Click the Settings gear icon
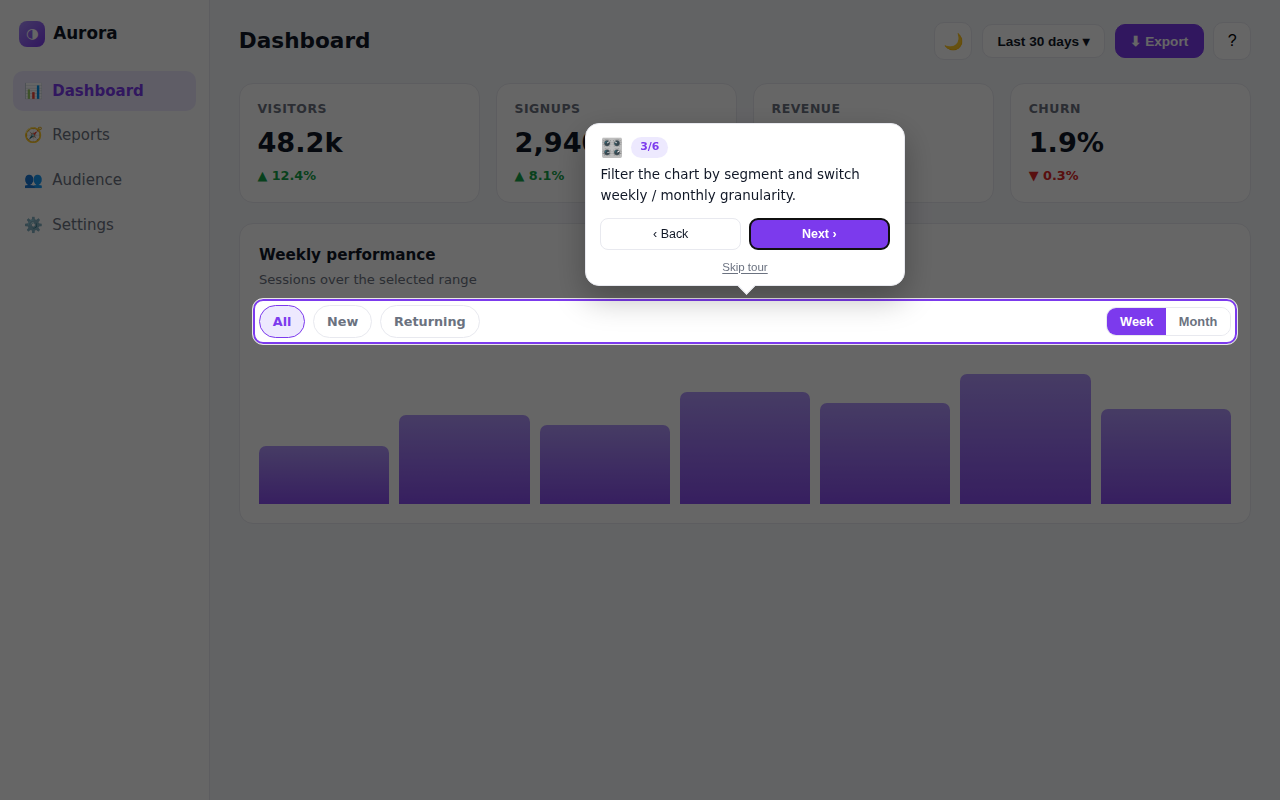Viewport: 1280px width, 800px height. [33, 225]
